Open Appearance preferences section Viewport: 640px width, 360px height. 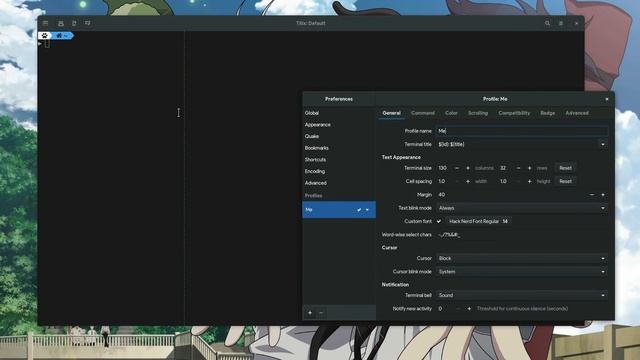pos(339,125)
